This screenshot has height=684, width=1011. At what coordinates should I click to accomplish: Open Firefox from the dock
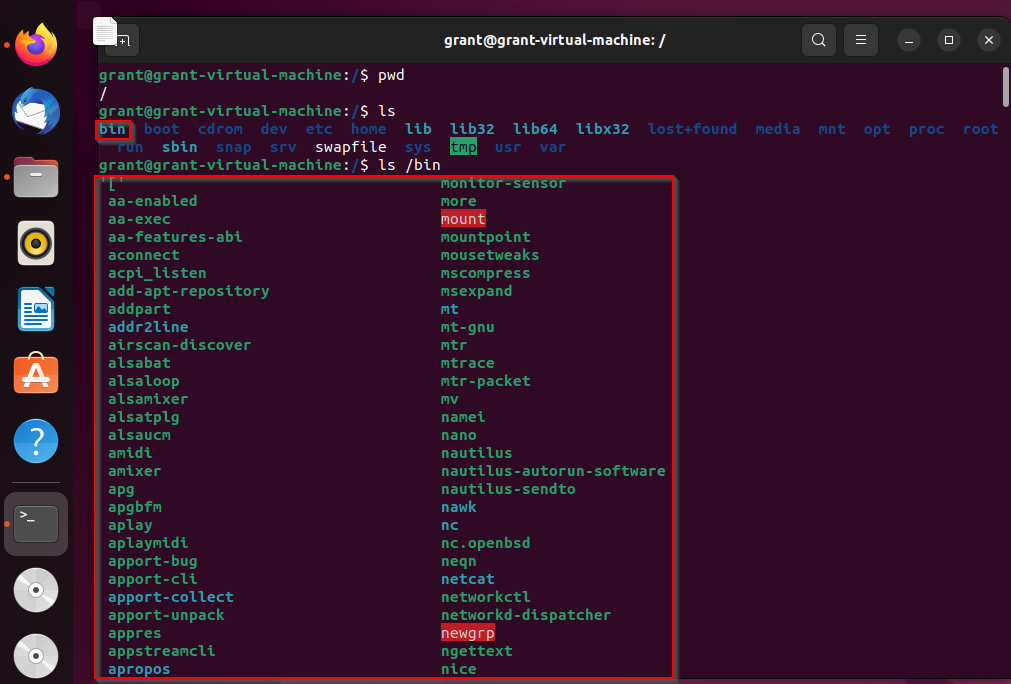click(x=36, y=44)
